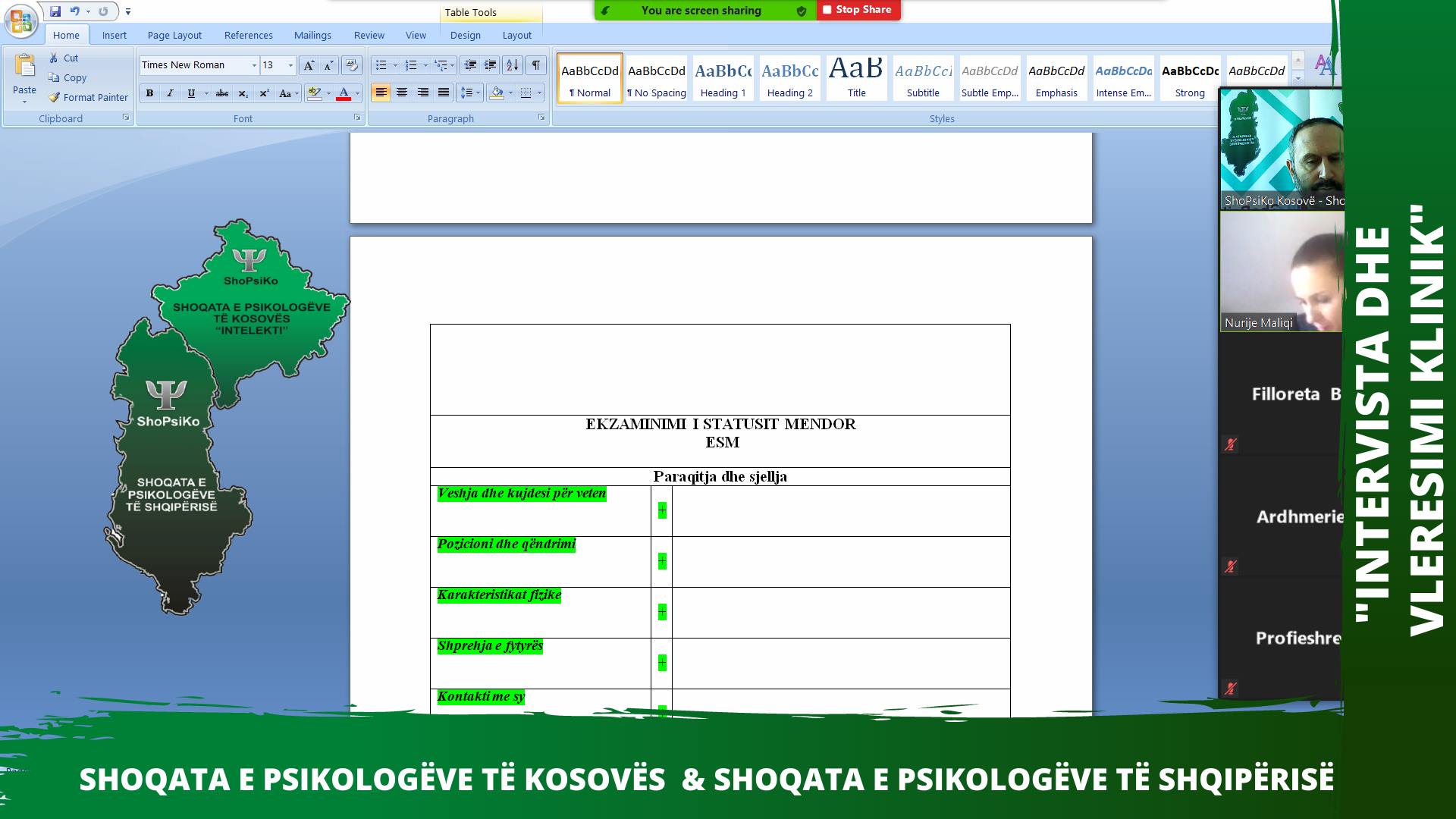Apply the Heading 1 style
The width and height of the screenshot is (1456, 819).
click(723, 78)
